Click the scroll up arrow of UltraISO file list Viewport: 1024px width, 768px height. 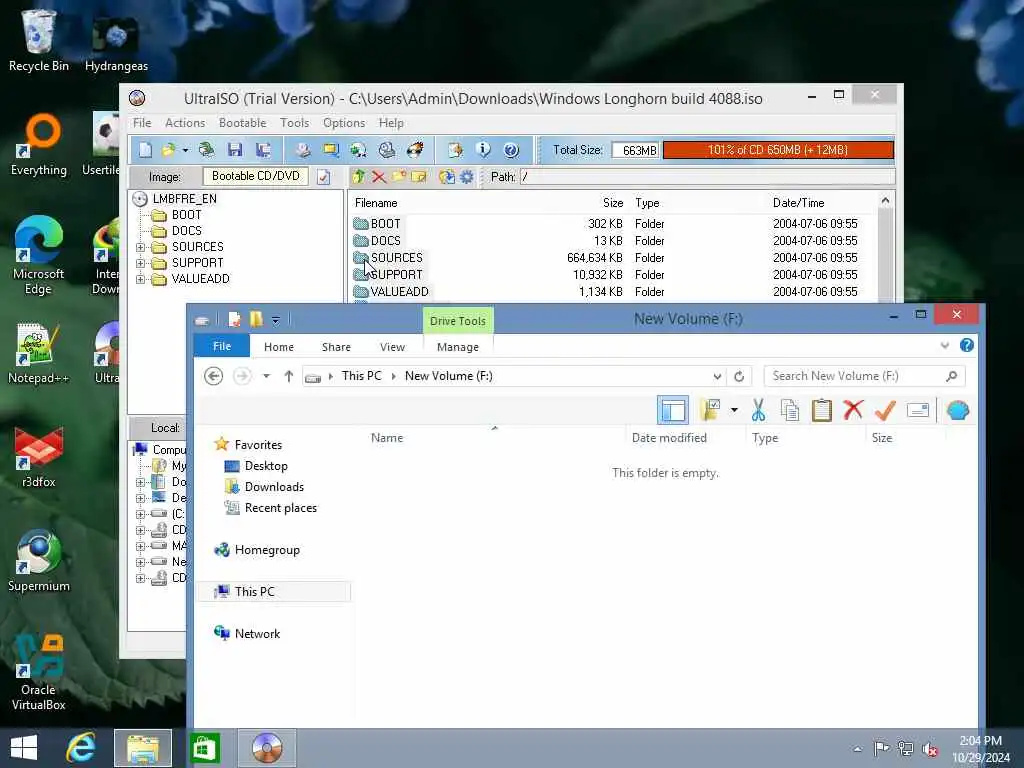coord(886,201)
